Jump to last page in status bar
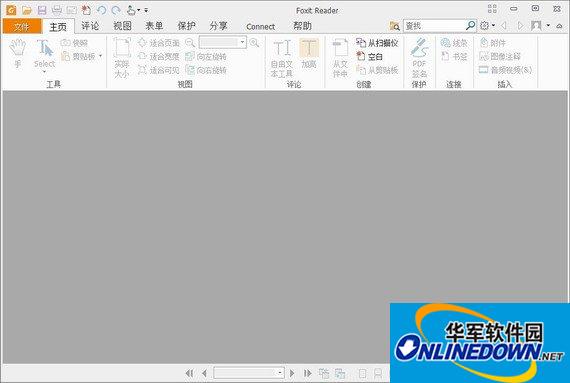This screenshot has width=570, height=383. click(x=308, y=373)
